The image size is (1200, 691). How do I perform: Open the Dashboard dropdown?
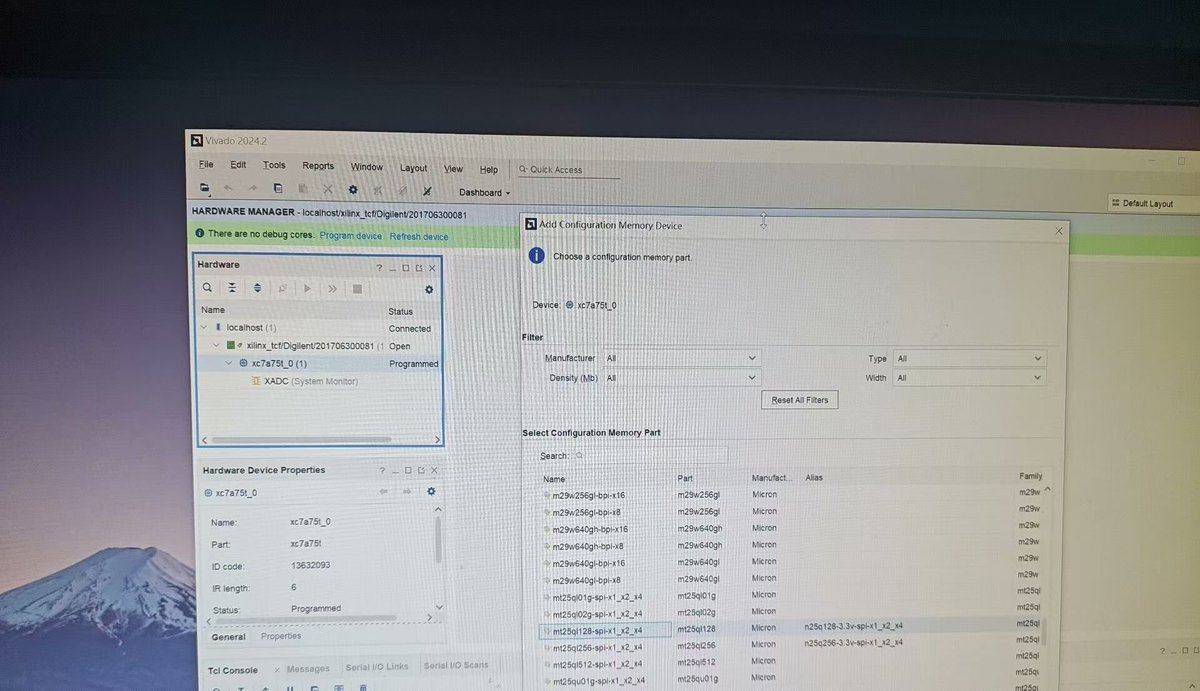(484, 192)
